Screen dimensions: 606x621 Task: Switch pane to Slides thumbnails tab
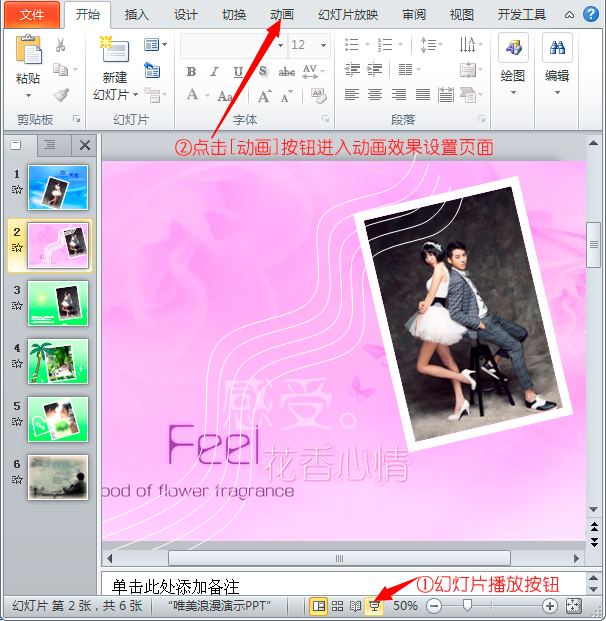[16, 145]
